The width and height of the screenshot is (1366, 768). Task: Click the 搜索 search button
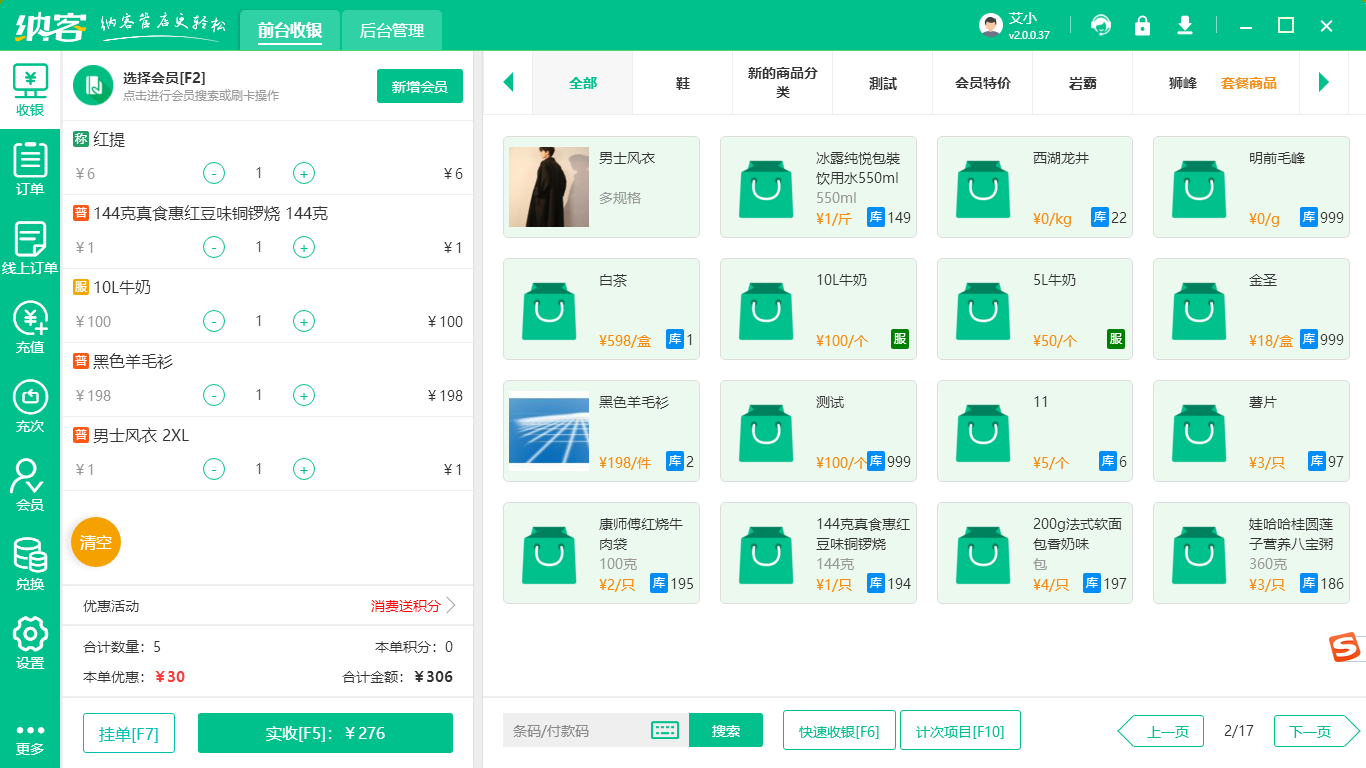tap(726, 730)
